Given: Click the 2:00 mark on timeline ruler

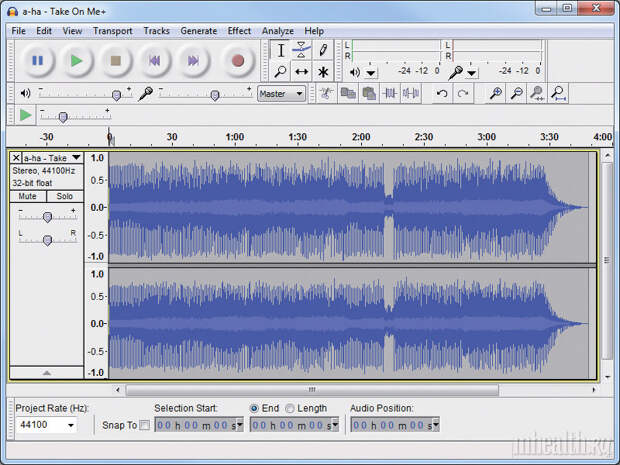Looking at the screenshot, I should pyautogui.click(x=361, y=137).
